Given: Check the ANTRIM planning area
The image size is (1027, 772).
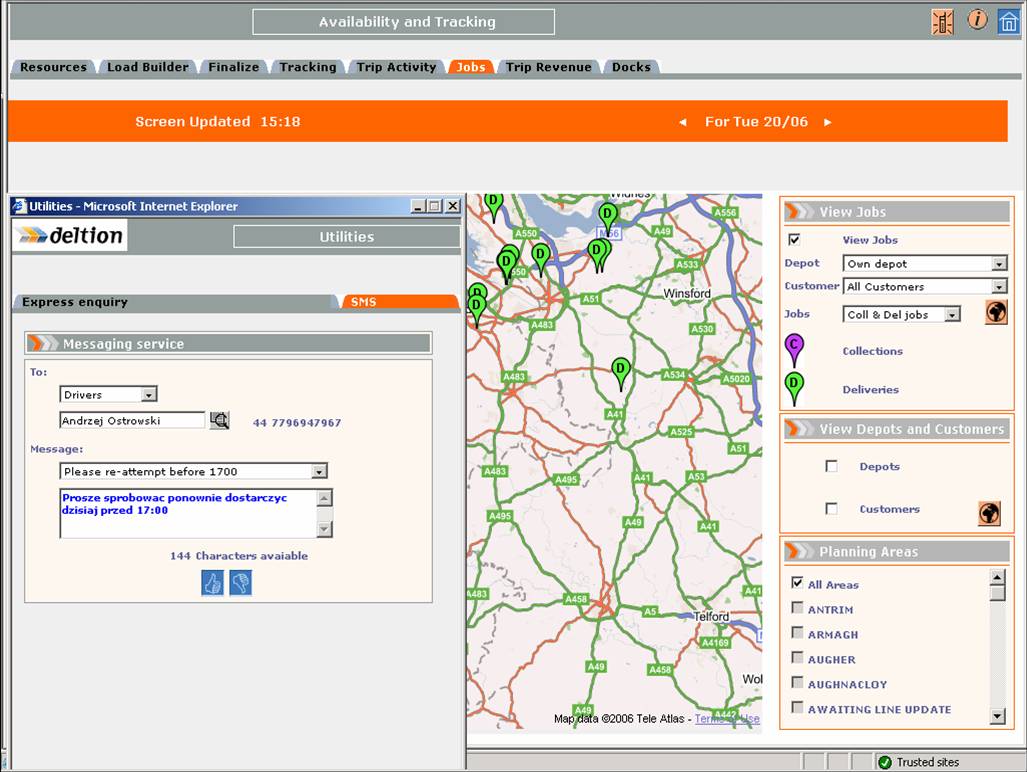Looking at the screenshot, I should [797, 608].
